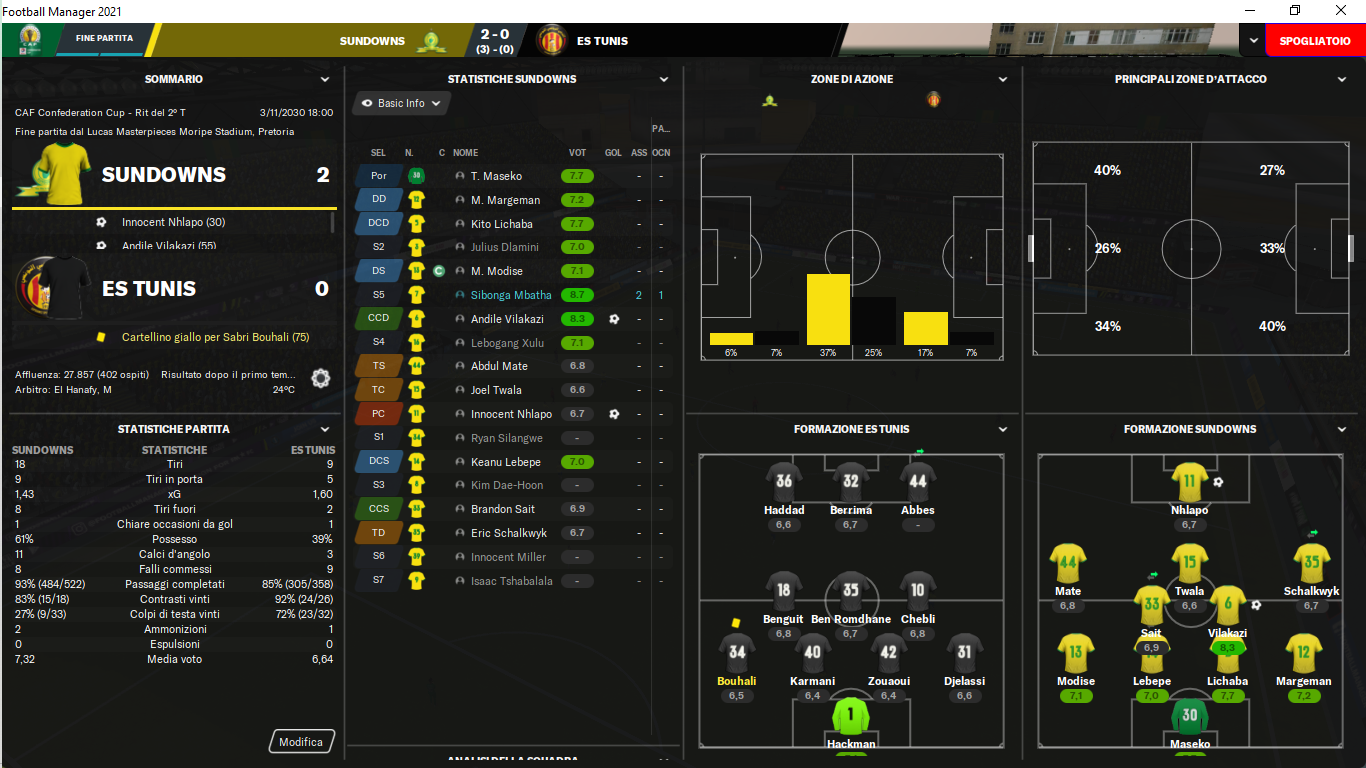
Task: Click the Spogliatoio button
Action: (1315, 41)
